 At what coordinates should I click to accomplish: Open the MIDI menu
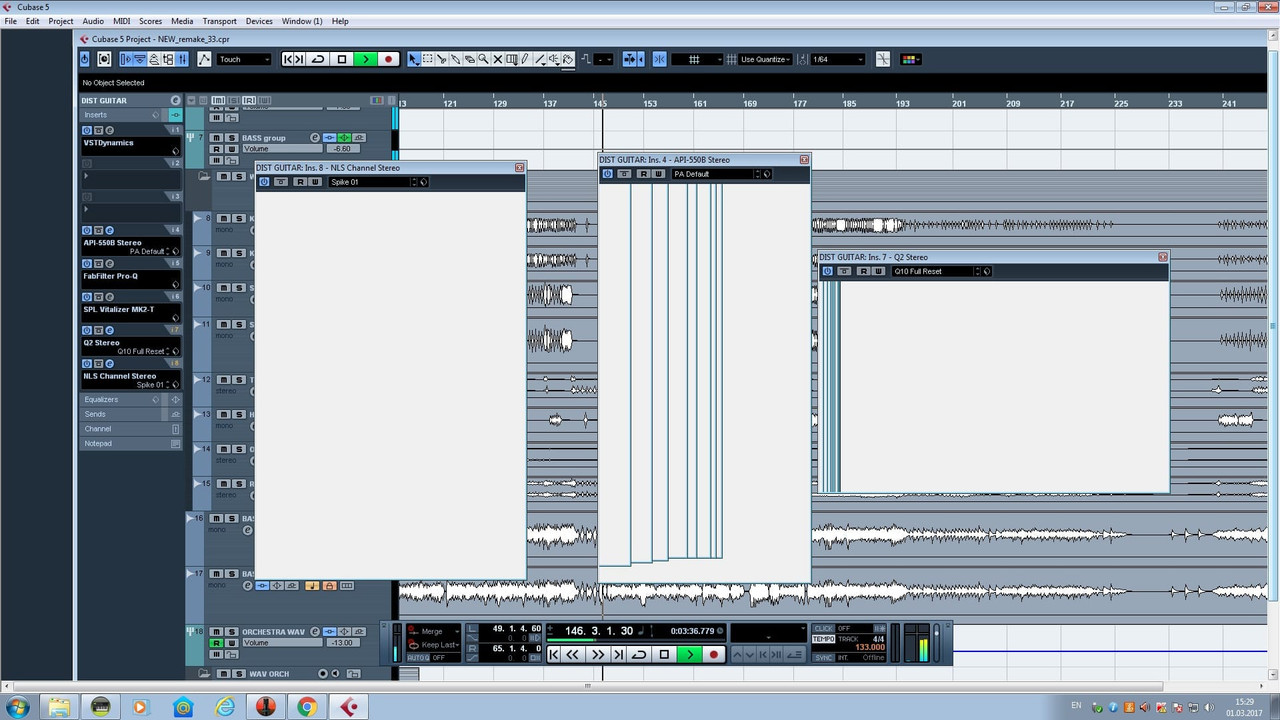(121, 21)
